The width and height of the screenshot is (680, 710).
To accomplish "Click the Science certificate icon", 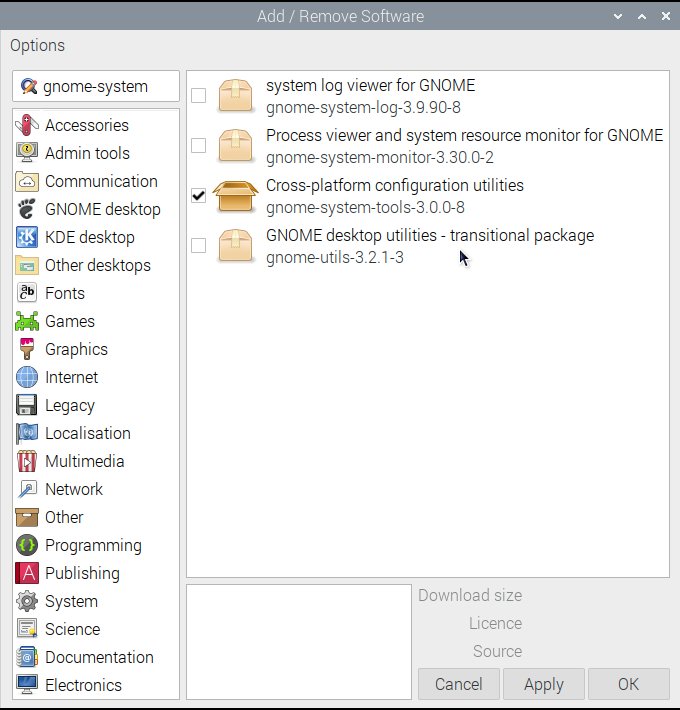I will 27,629.
